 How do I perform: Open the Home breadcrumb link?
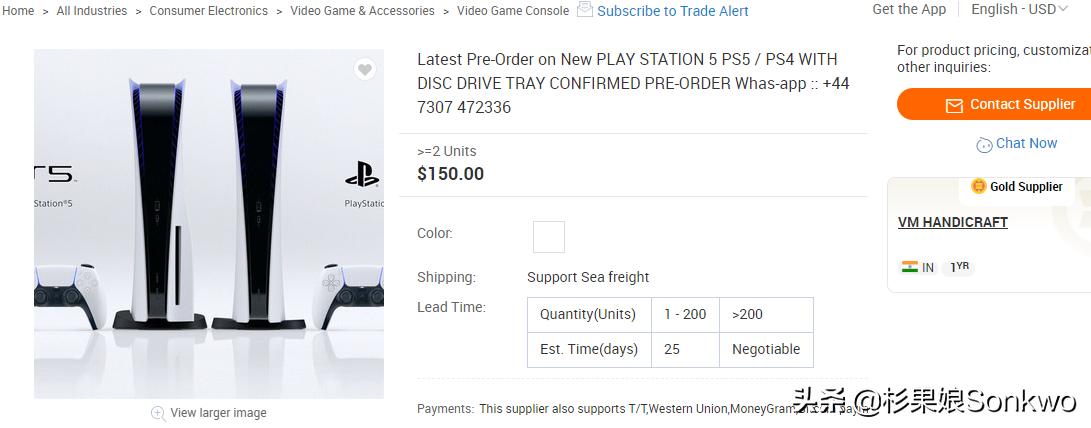pos(18,11)
